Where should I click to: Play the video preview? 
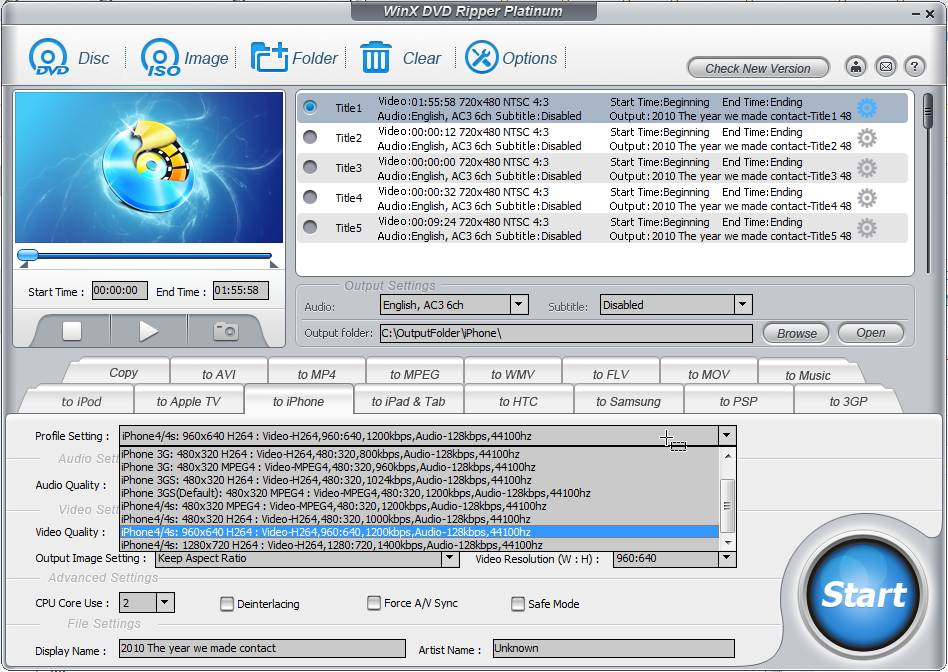point(148,331)
